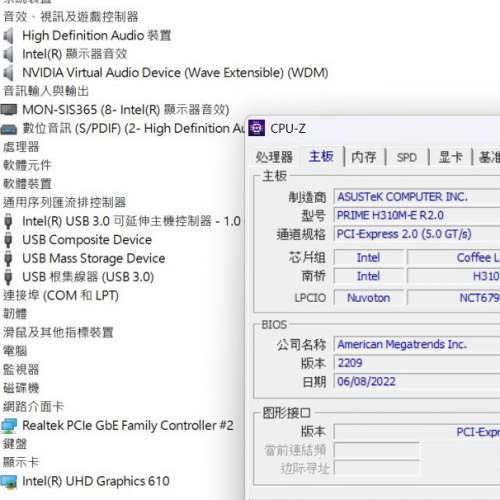The width and height of the screenshot is (500, 500).
Task: Click the NCT679 LPCIO model field
Action: (454, 298)
